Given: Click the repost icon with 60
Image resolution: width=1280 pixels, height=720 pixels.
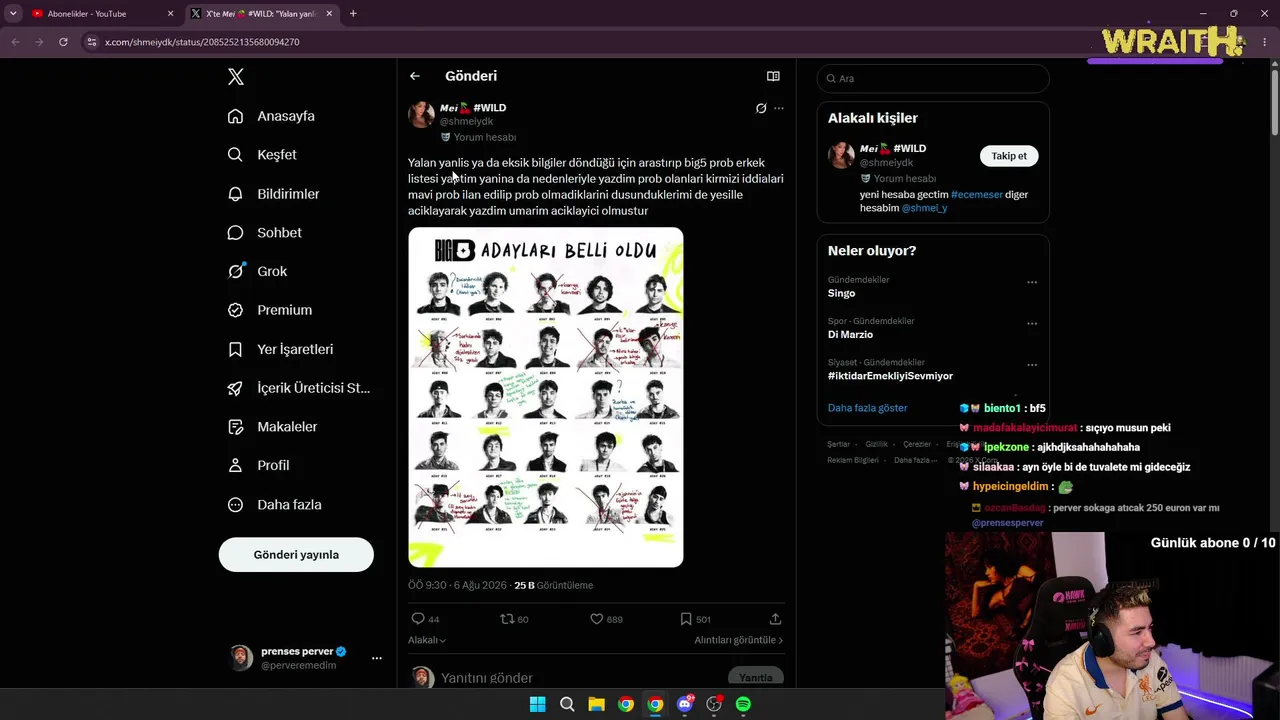Looking at the screenshot, I should 507,619.
